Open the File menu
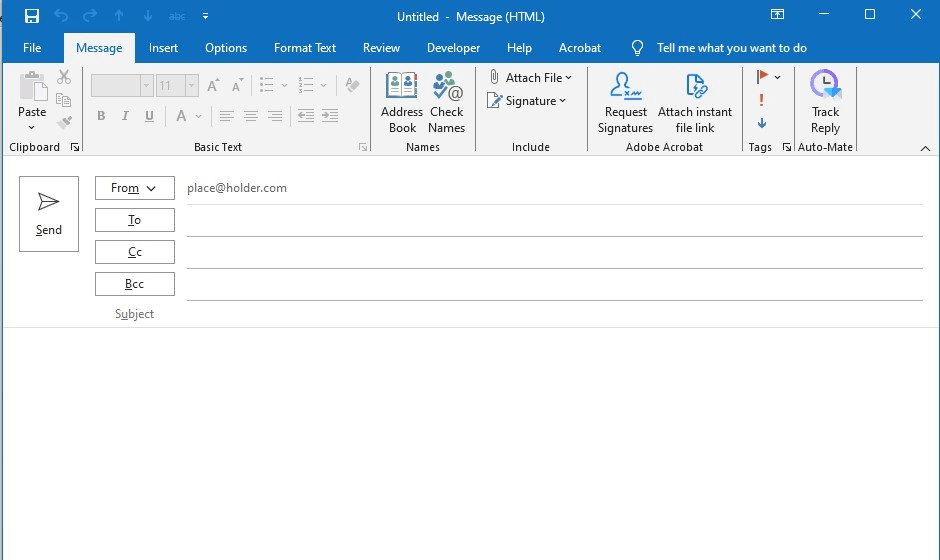940x560 pixels. pos(32,48)
